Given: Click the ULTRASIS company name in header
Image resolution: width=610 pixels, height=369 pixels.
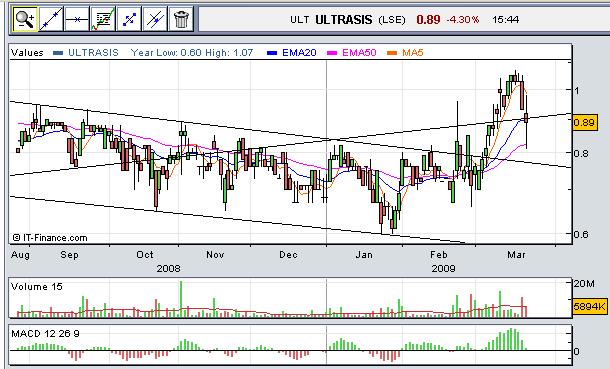Looking at the screenshot, I should click(344, 19).
